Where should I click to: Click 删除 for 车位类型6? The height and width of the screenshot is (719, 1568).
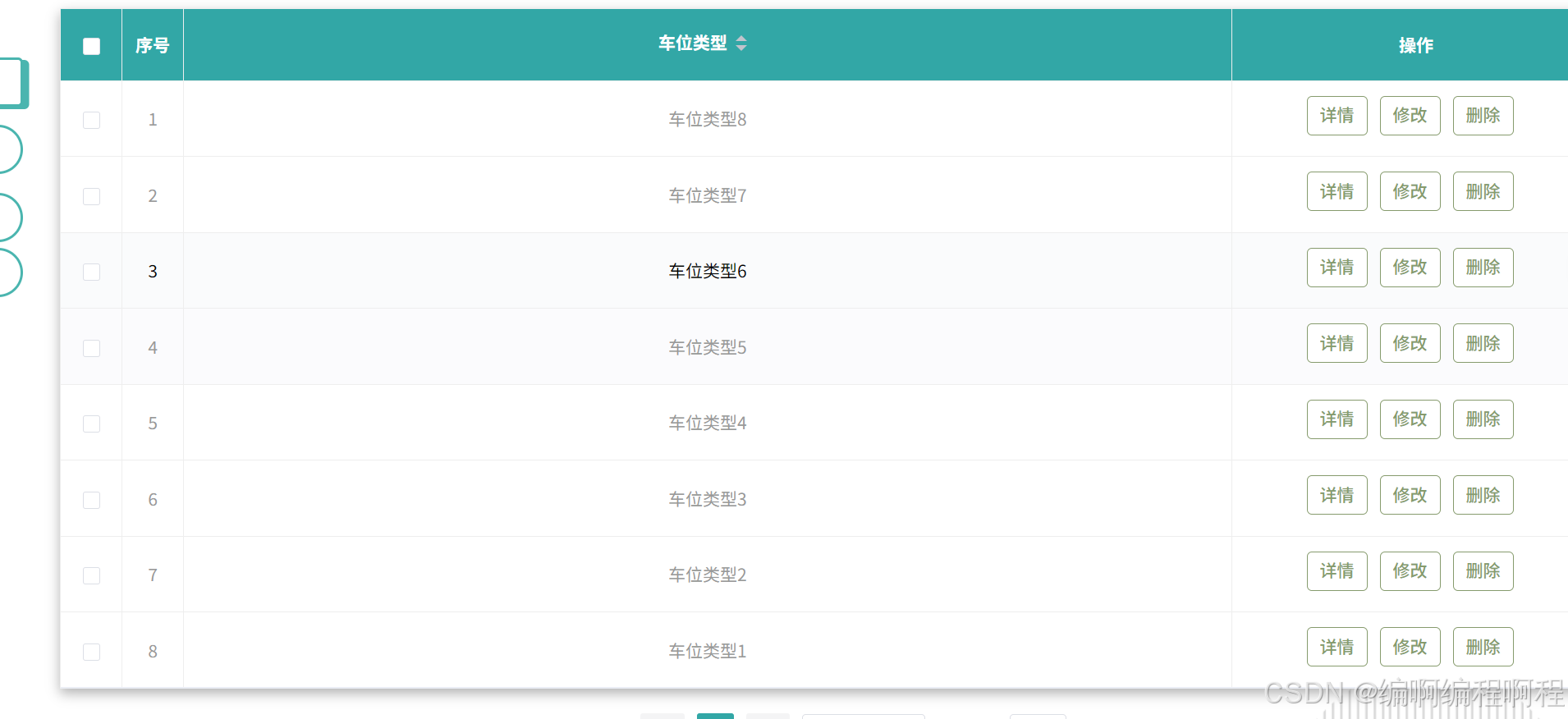[x=1483, y=268]
